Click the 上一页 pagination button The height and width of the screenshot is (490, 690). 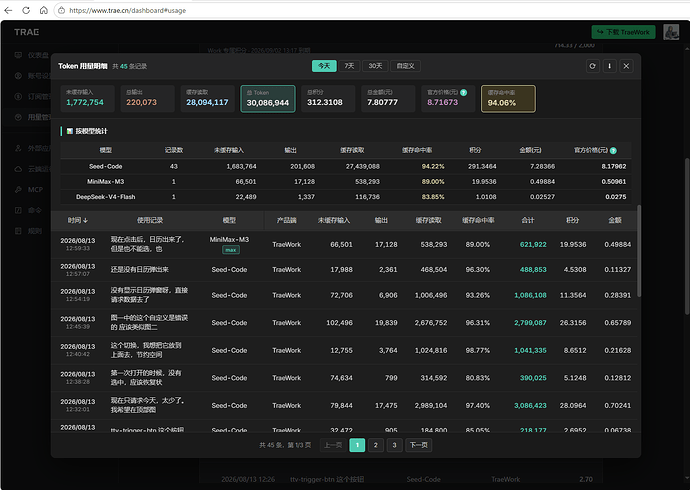[333, 445]
